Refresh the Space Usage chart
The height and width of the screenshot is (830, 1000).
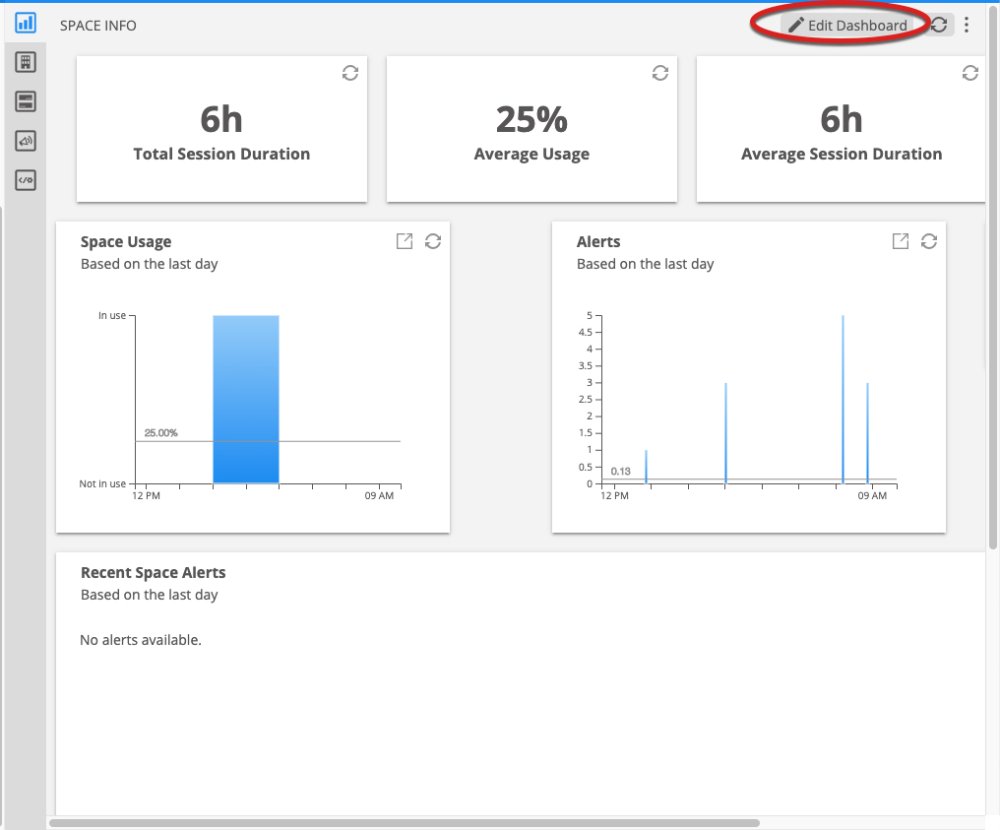pos(431,241)
